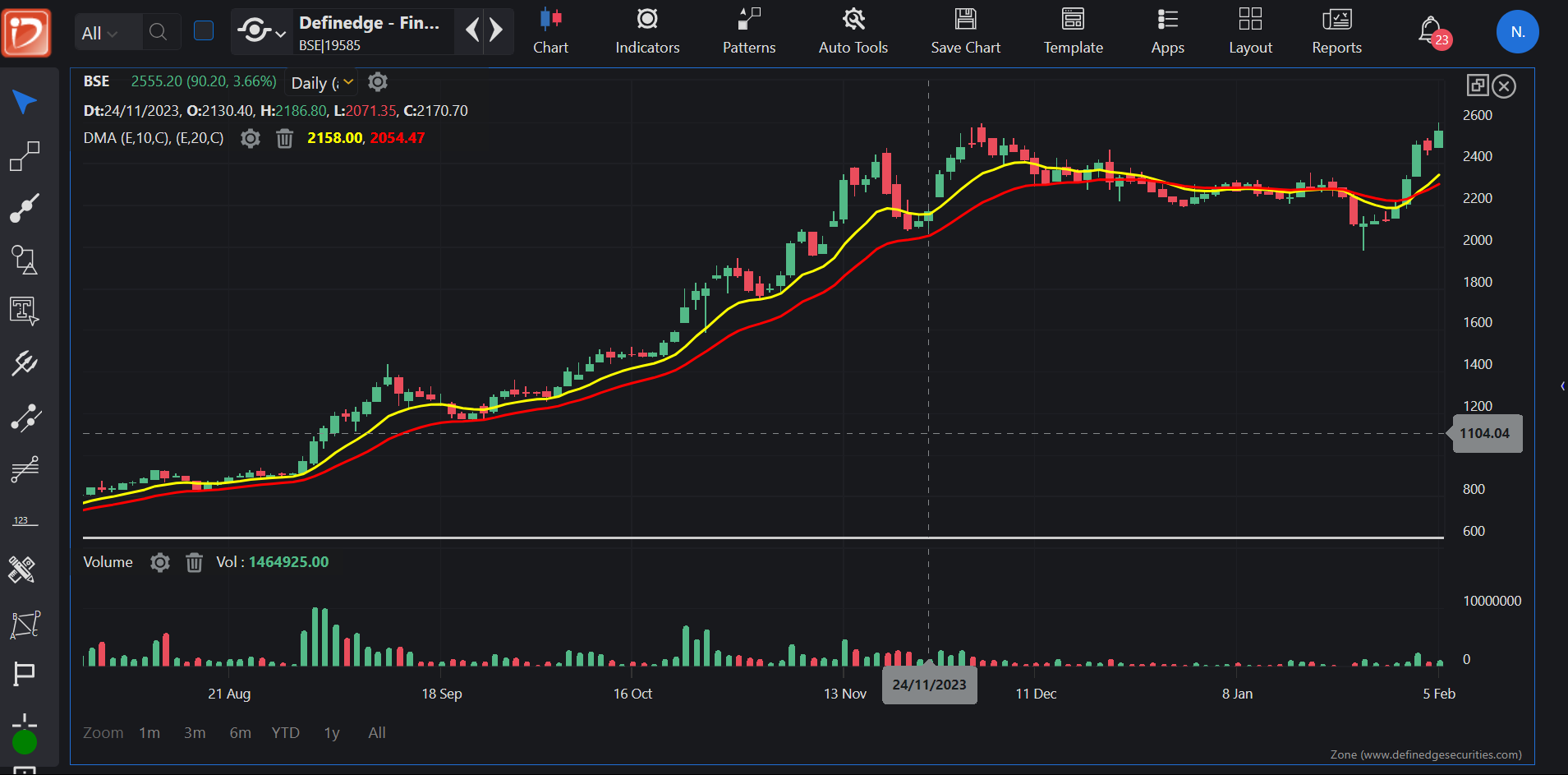Select the pattern polygon drawing tool

click(x=25, y=625)
